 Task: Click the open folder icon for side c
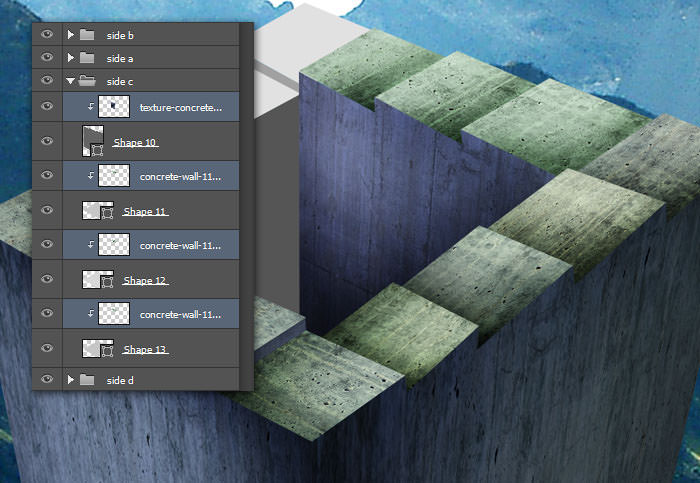click(x=87, y=80)
